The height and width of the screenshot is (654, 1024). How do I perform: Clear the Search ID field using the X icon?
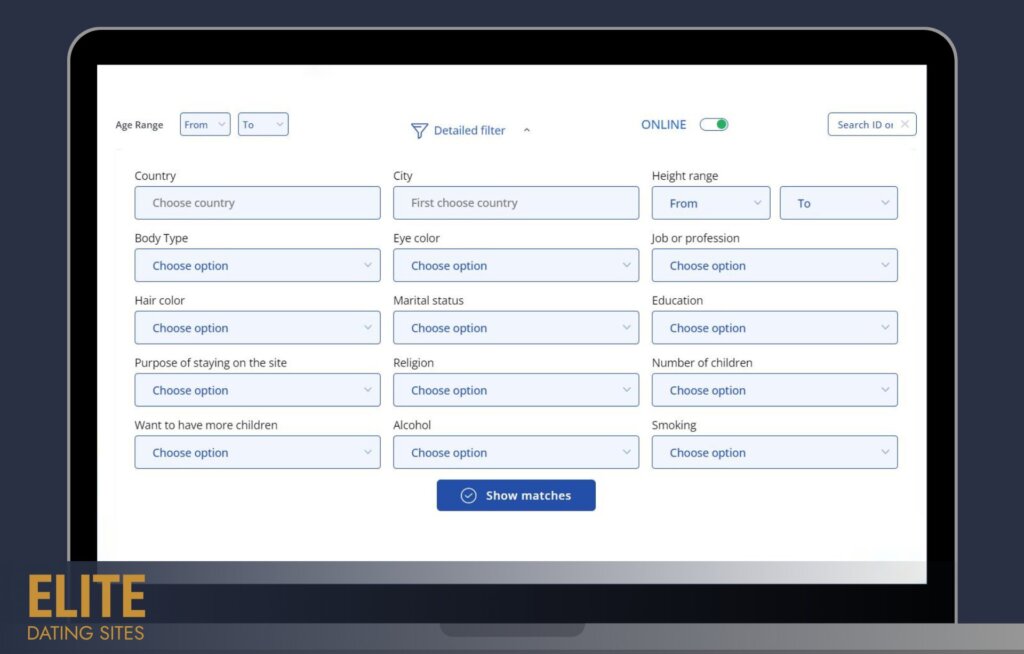tap(905, 124)
